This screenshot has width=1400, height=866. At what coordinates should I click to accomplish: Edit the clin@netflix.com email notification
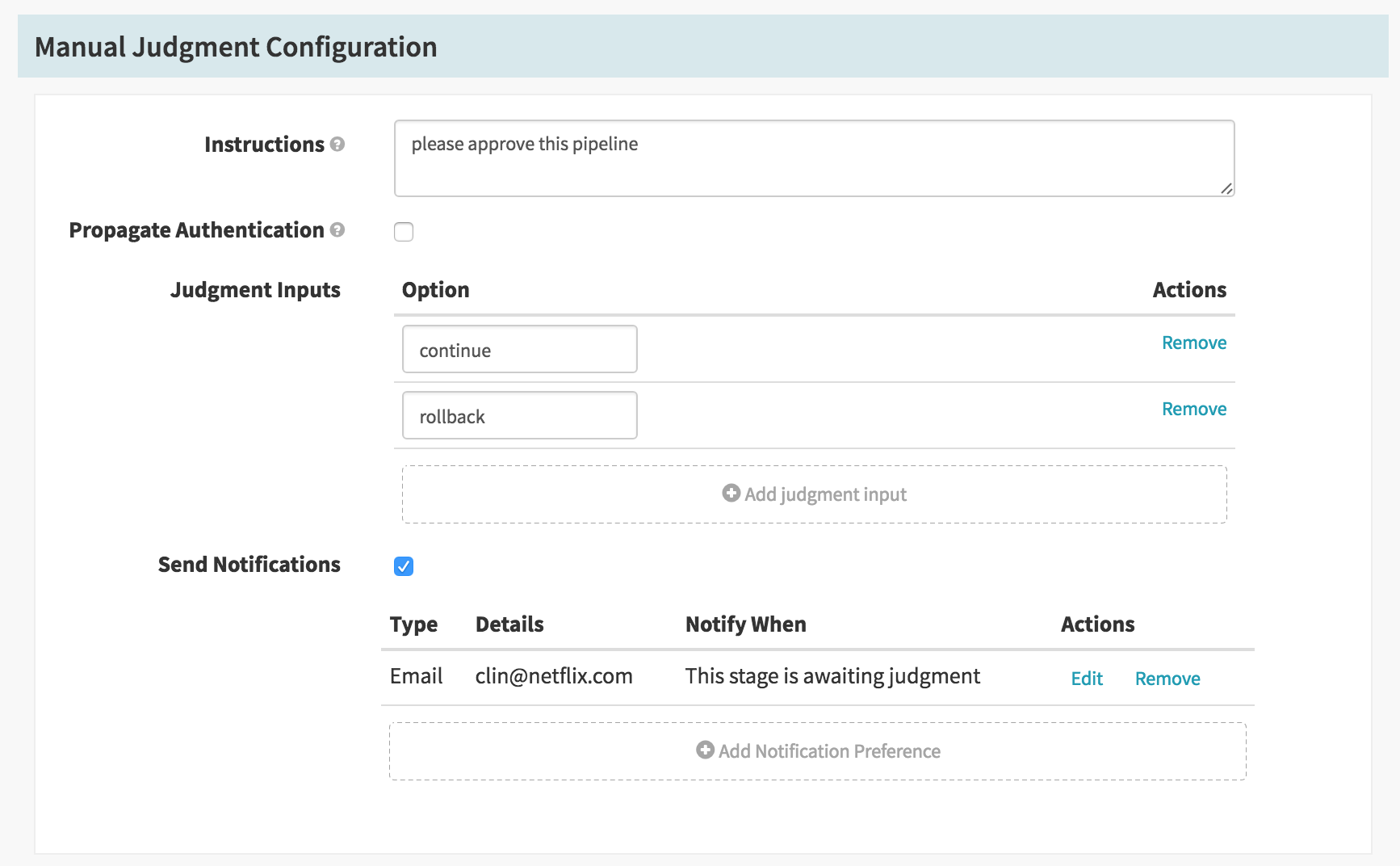click(x=1087, y=679)
